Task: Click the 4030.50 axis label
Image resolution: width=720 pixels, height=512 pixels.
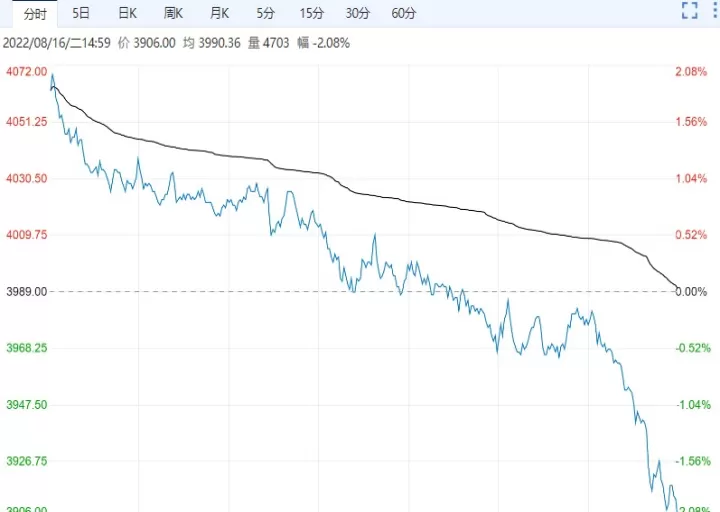Action: coord(27,178)
